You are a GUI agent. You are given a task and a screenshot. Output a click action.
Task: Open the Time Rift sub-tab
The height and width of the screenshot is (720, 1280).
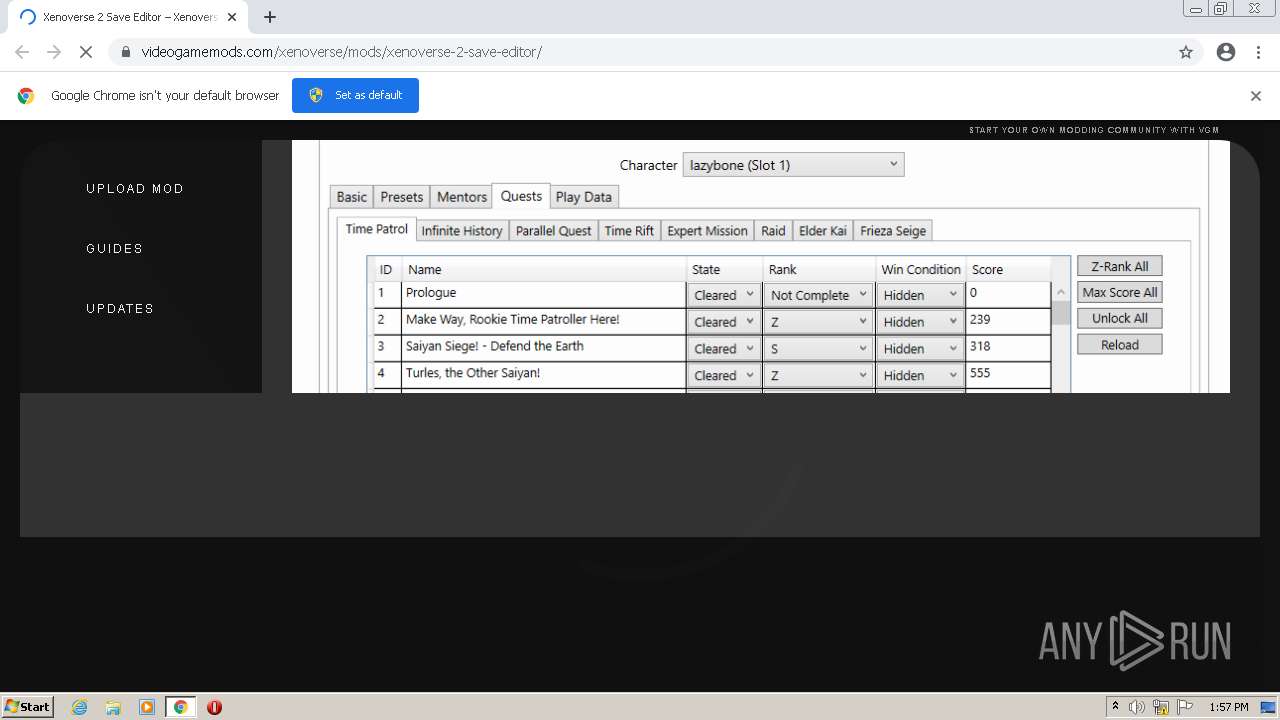pos(629,231)
